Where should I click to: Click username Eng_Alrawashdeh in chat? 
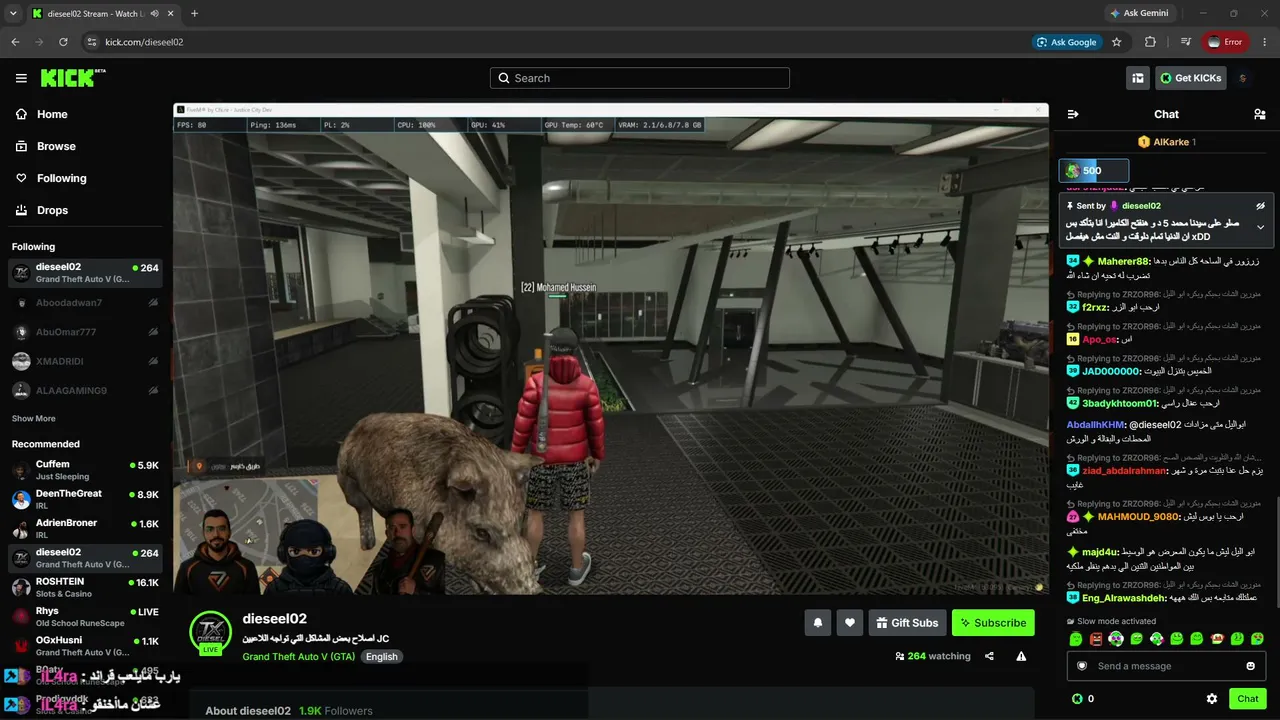point(1124,598)
